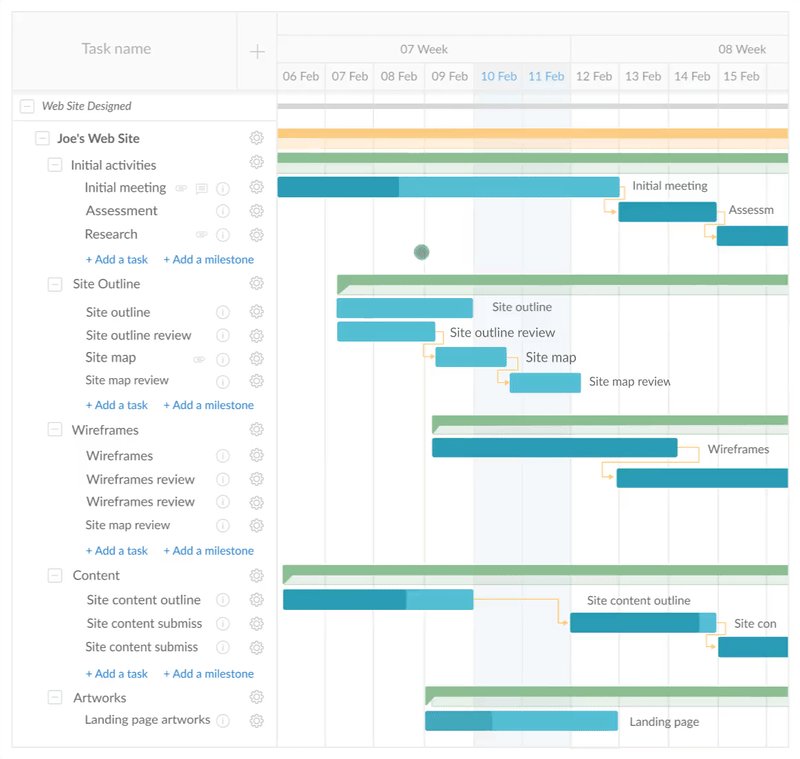Open settings gear for Site Outline group
Screen dimensions: 800x759
(257, 283)
